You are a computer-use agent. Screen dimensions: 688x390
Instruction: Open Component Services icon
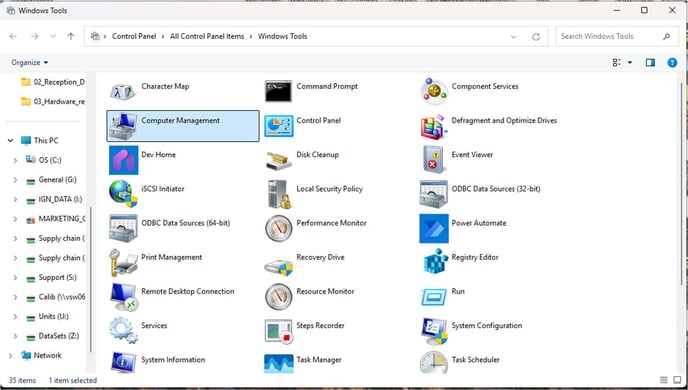point(434,91)
